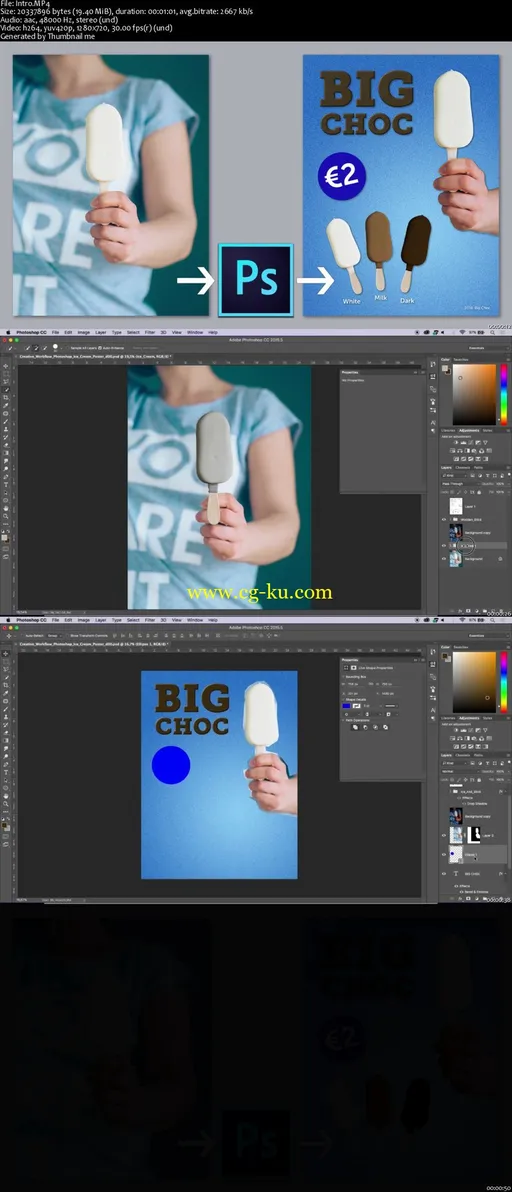Filter for type layers in photo window Layers
The image size is (512, 1192).
(488, 476)
